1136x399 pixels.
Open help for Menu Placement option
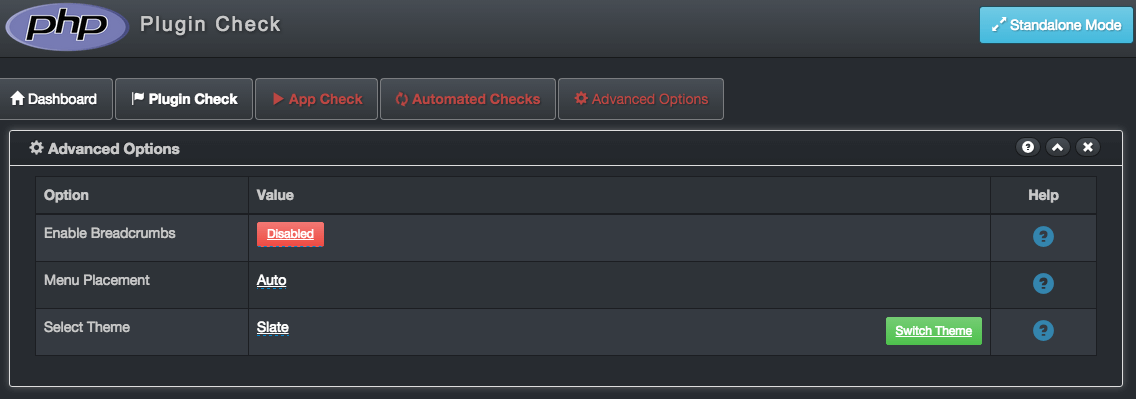point(1043,283)
